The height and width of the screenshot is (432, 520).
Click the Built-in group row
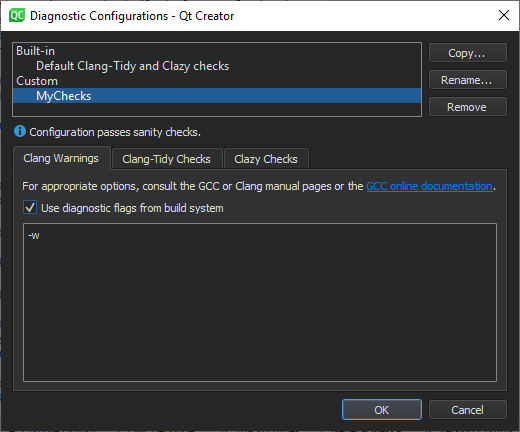click(217, 51)
